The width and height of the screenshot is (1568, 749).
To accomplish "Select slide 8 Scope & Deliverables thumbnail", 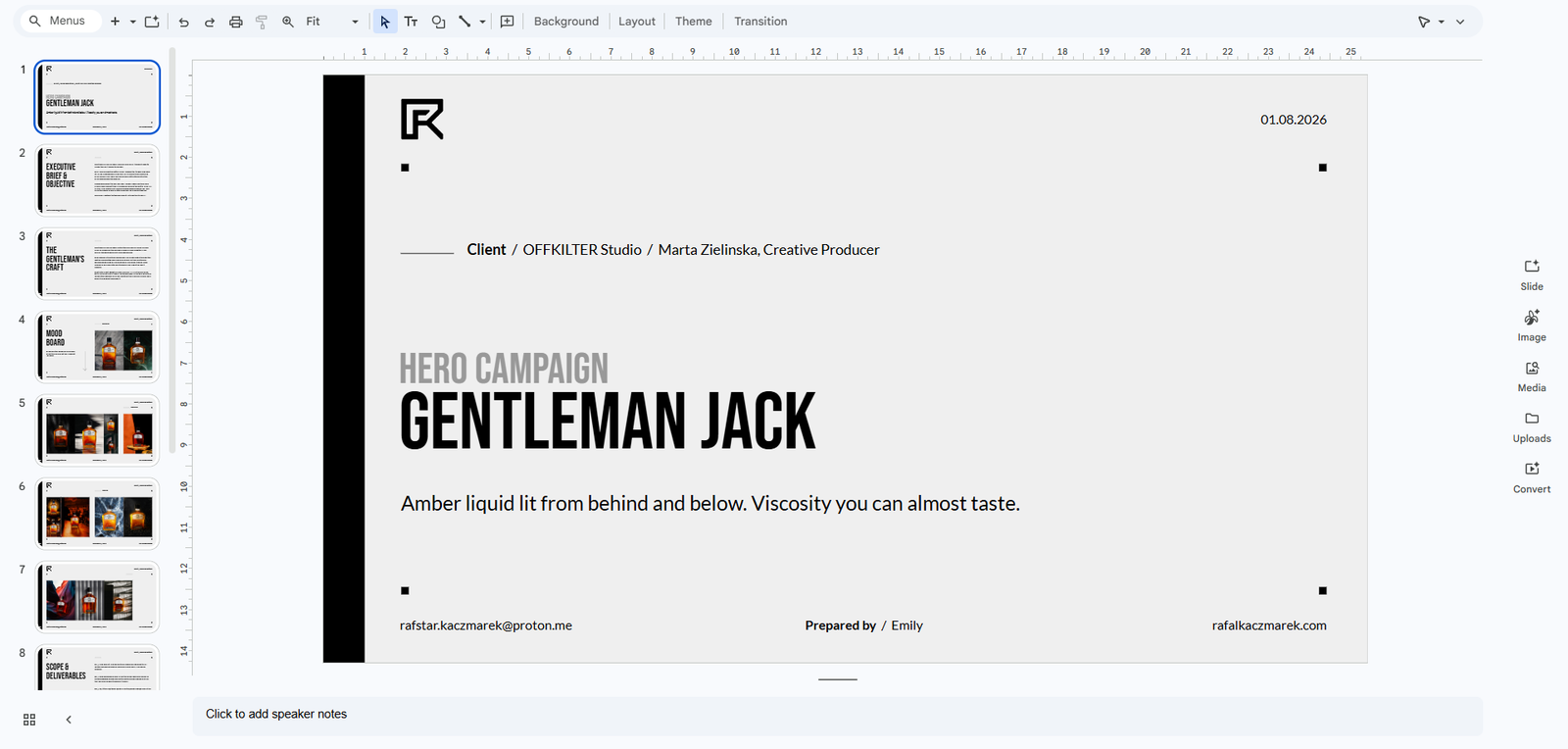I will (x=97, y=668).
